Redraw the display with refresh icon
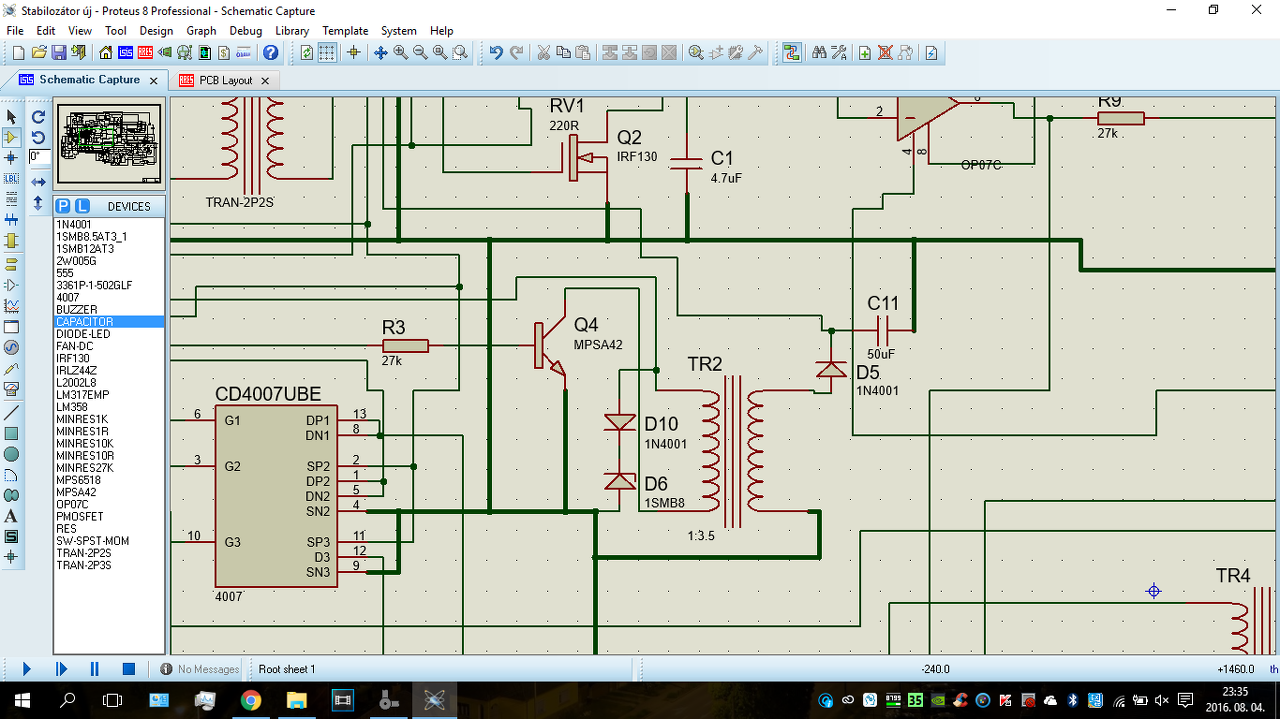Viewport: 1280px width, 719px height. click(307, 53)
